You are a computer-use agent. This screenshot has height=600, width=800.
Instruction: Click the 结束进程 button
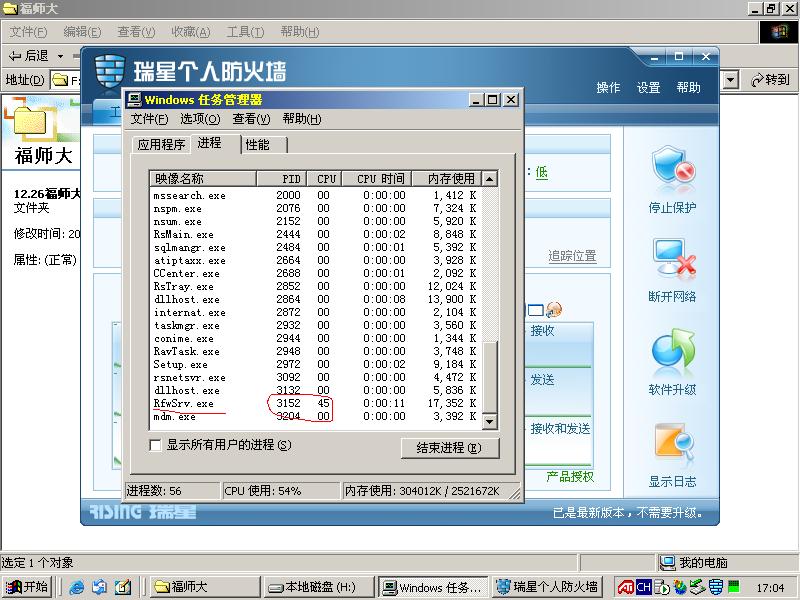(449, 448)
